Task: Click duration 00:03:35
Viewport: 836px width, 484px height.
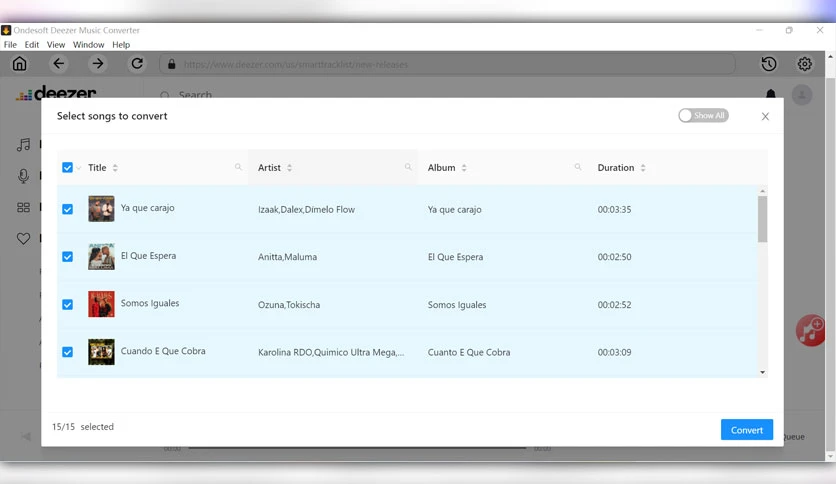Action: point(614,209)
